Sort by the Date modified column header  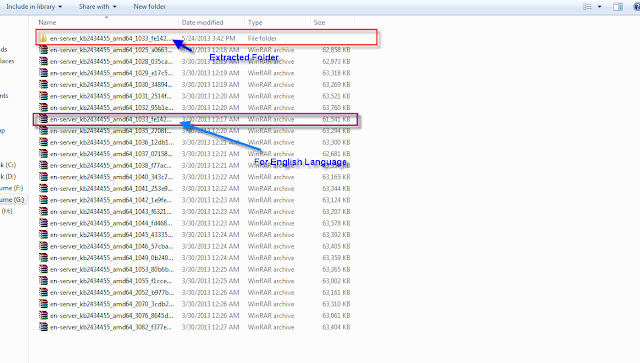click(202, 22)
